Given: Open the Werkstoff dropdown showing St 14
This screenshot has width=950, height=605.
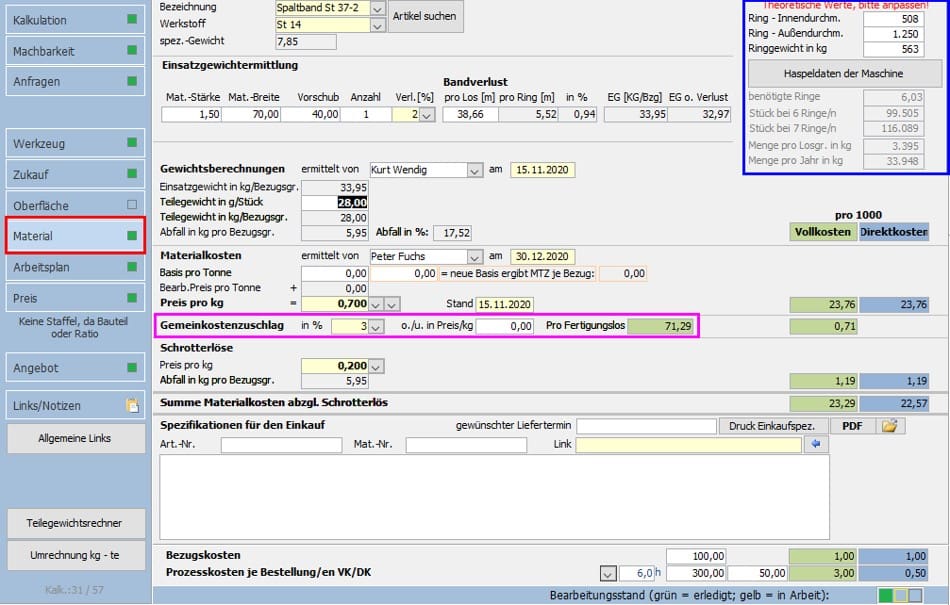Looking at the screenshot, I should tap(377, 25).
